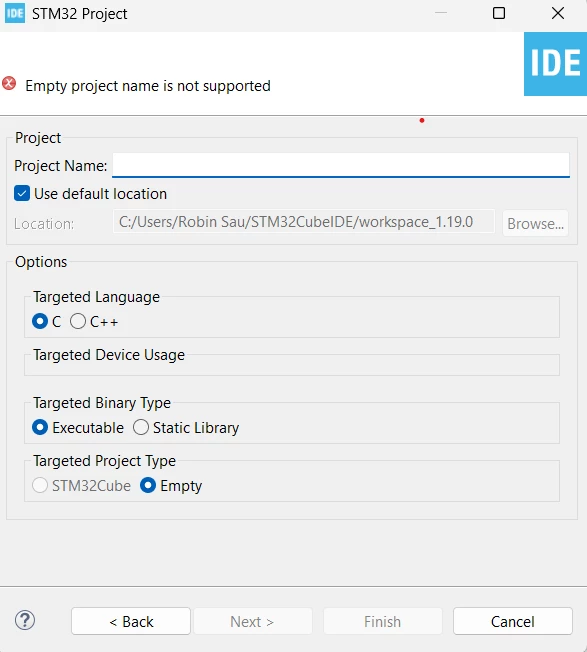587x652 pixels.
Task: Click the Next > button
Action: pos(252,621)
